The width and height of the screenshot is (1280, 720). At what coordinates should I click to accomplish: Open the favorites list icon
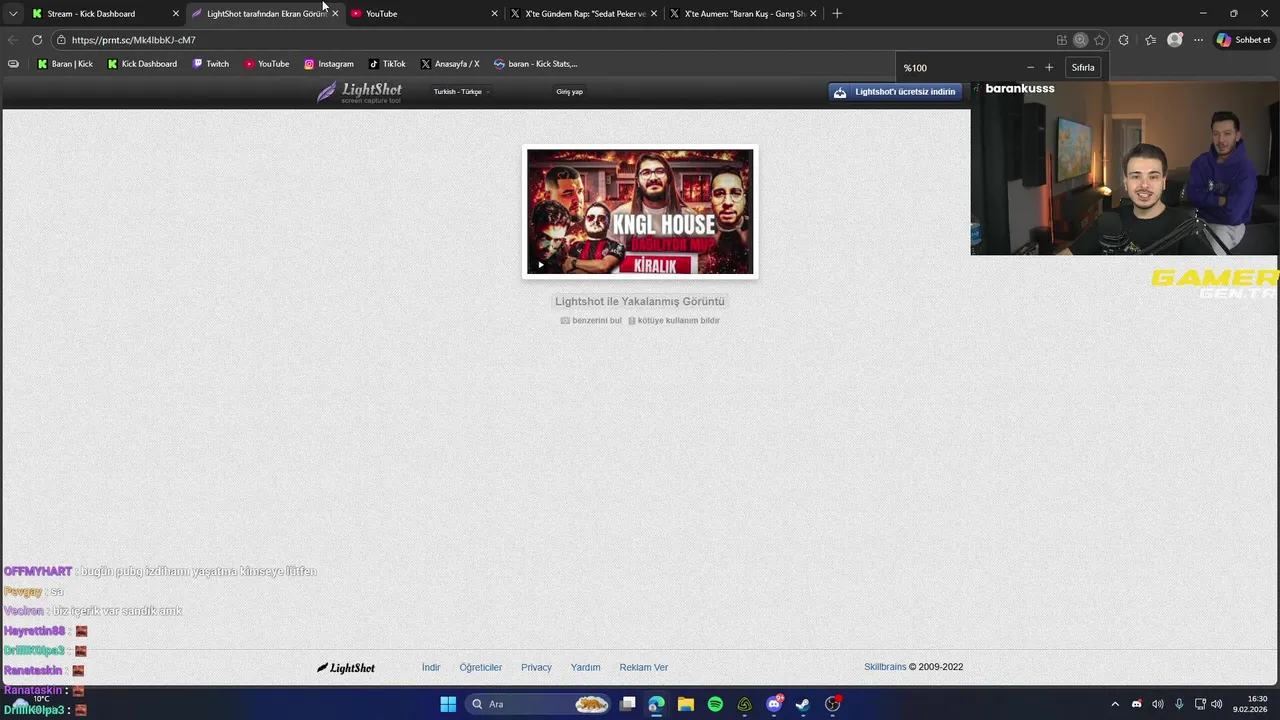click(x=1150, y=40)
